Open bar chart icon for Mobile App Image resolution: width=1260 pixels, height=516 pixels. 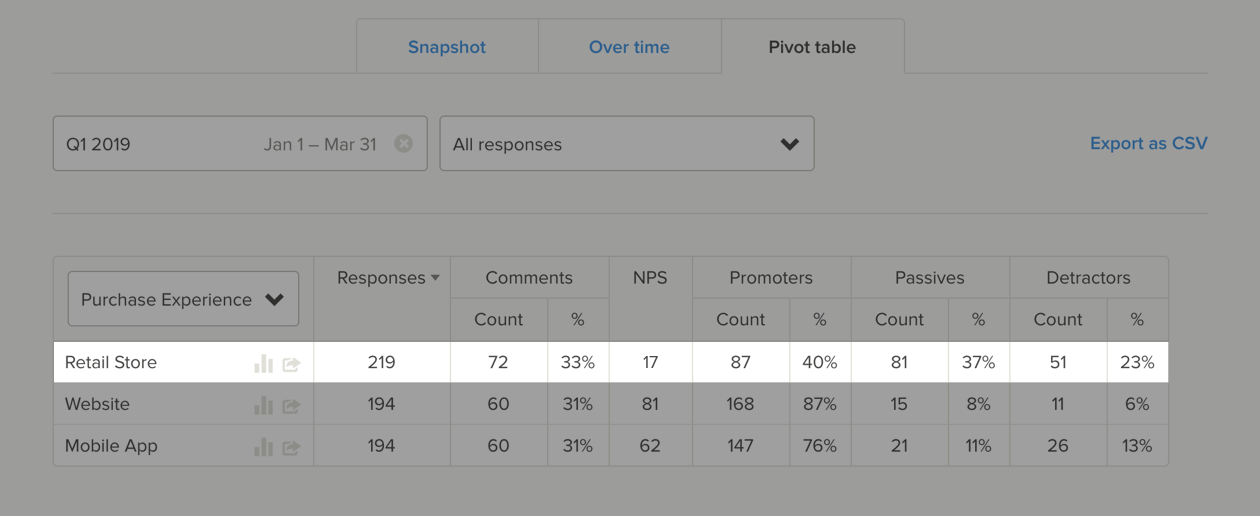tap(263, 447)
